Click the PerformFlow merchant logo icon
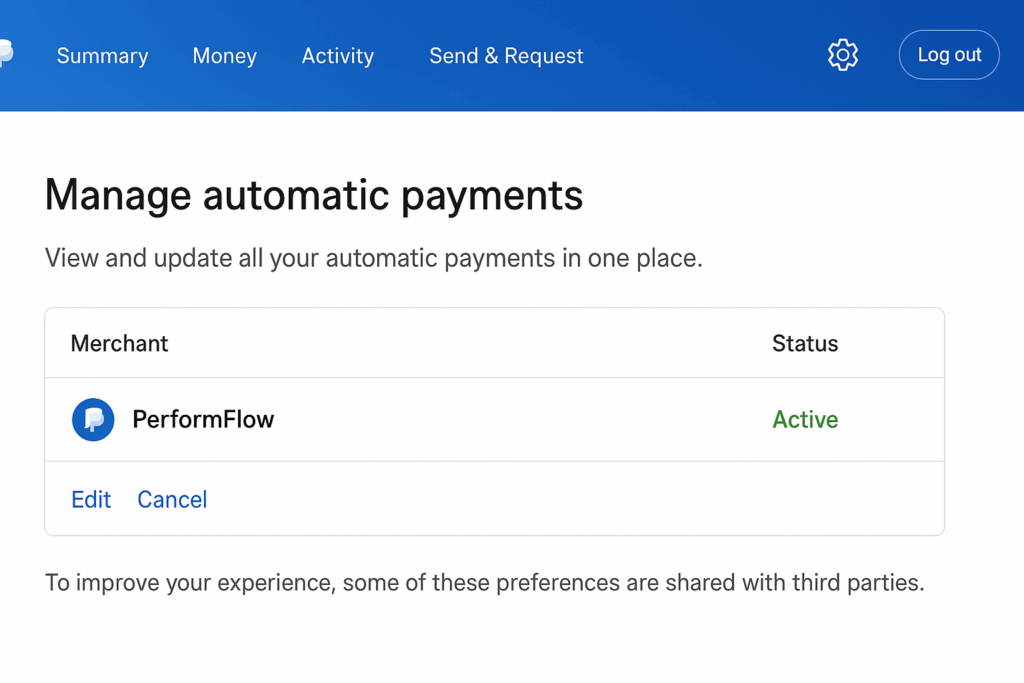 (x=93, y=420)
